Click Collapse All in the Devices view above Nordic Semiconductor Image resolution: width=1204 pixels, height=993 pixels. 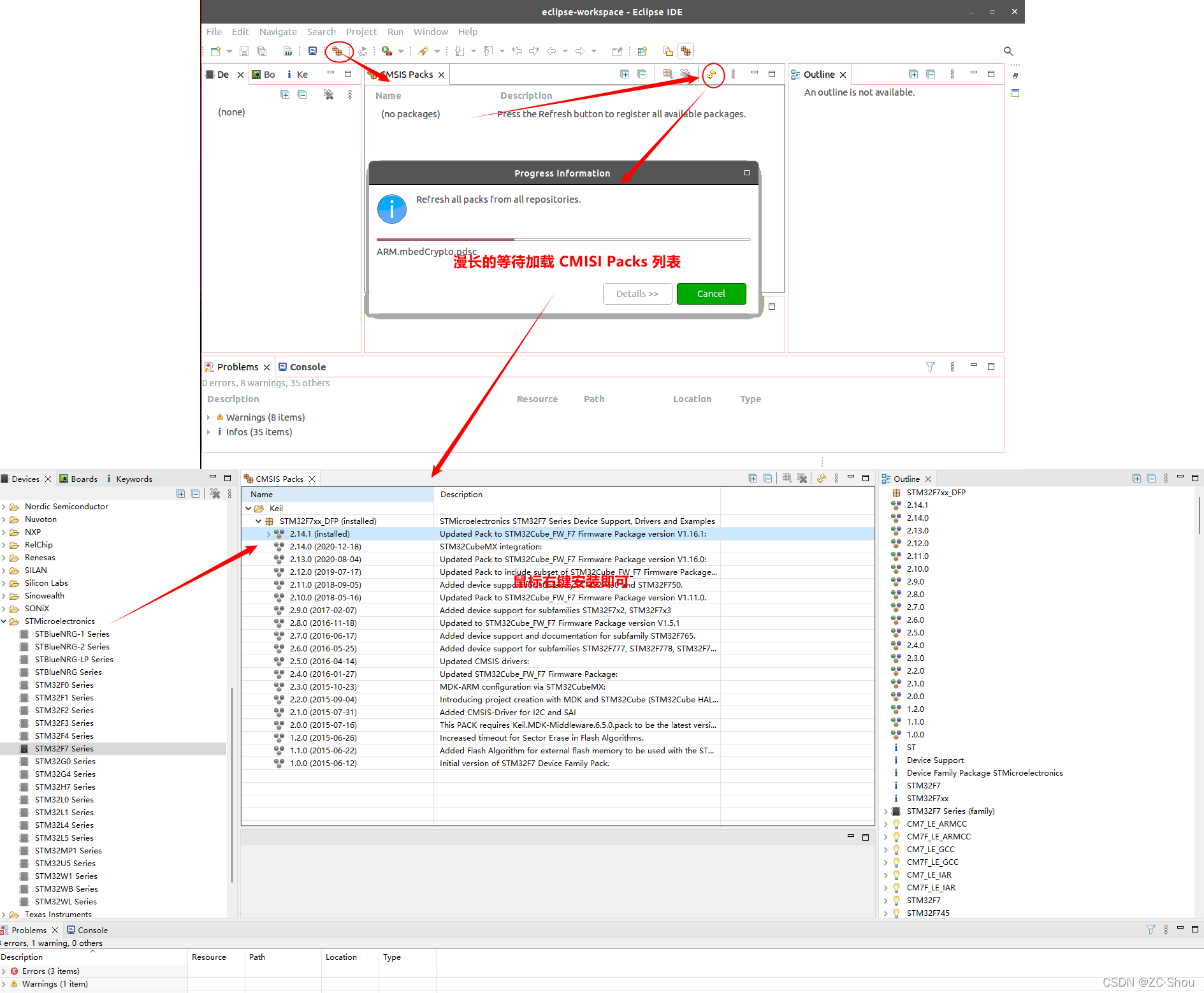(x=196, y=493)
